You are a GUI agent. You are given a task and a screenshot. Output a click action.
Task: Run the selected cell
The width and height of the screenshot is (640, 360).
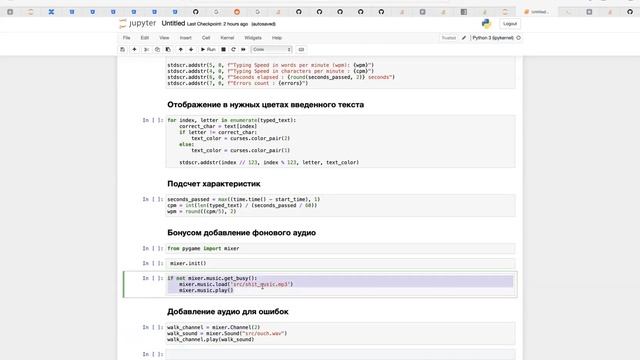pyautogui.click(x=208, y=49)
